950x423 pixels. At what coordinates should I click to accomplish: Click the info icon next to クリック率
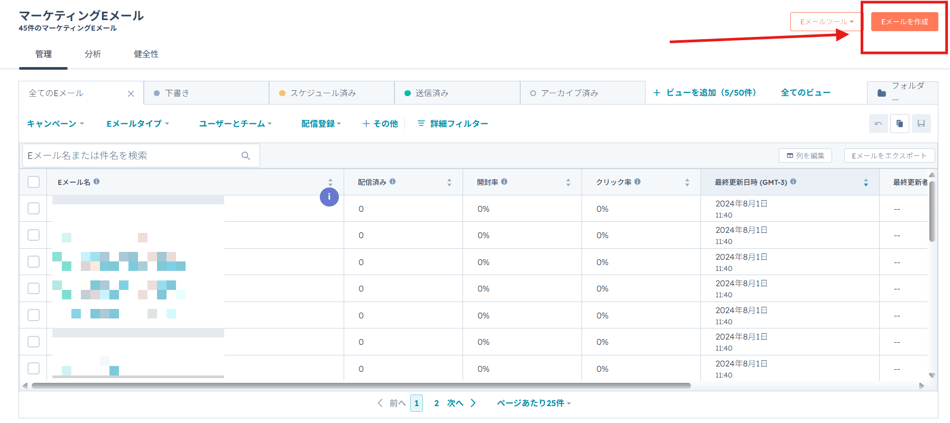[x=638, y=182]
